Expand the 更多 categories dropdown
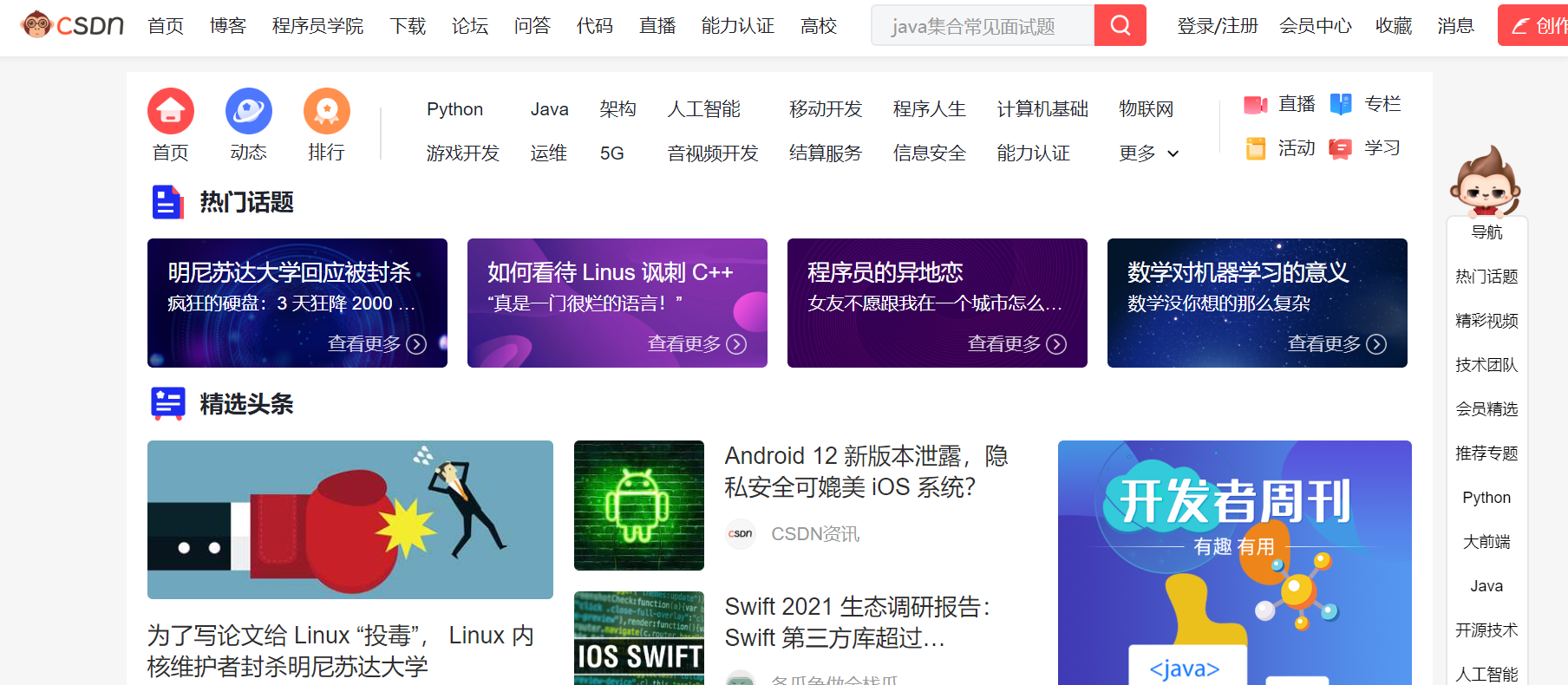The image size is (1568, 685). click(x=1149, y=153)
